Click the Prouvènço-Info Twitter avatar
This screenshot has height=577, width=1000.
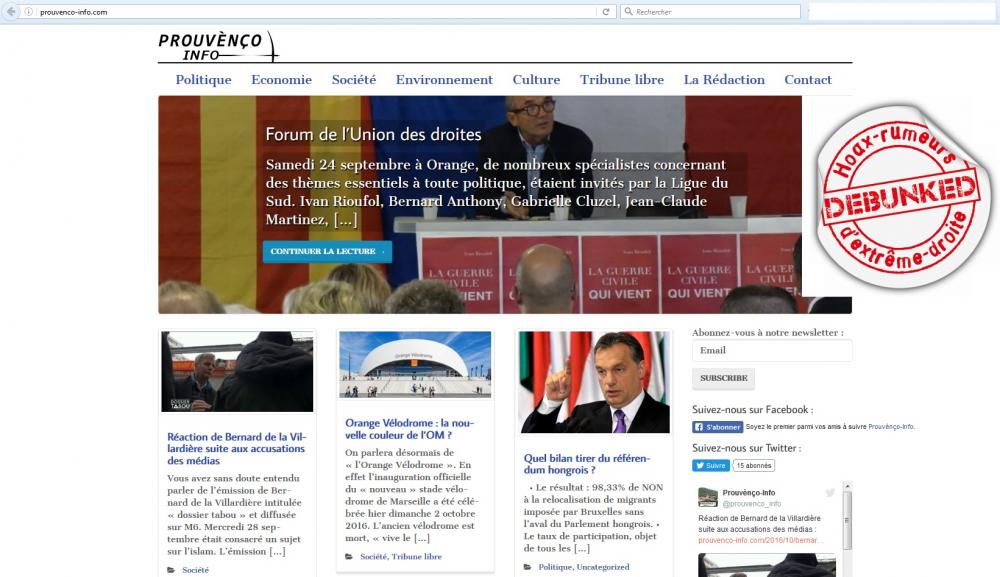point(708,497)
